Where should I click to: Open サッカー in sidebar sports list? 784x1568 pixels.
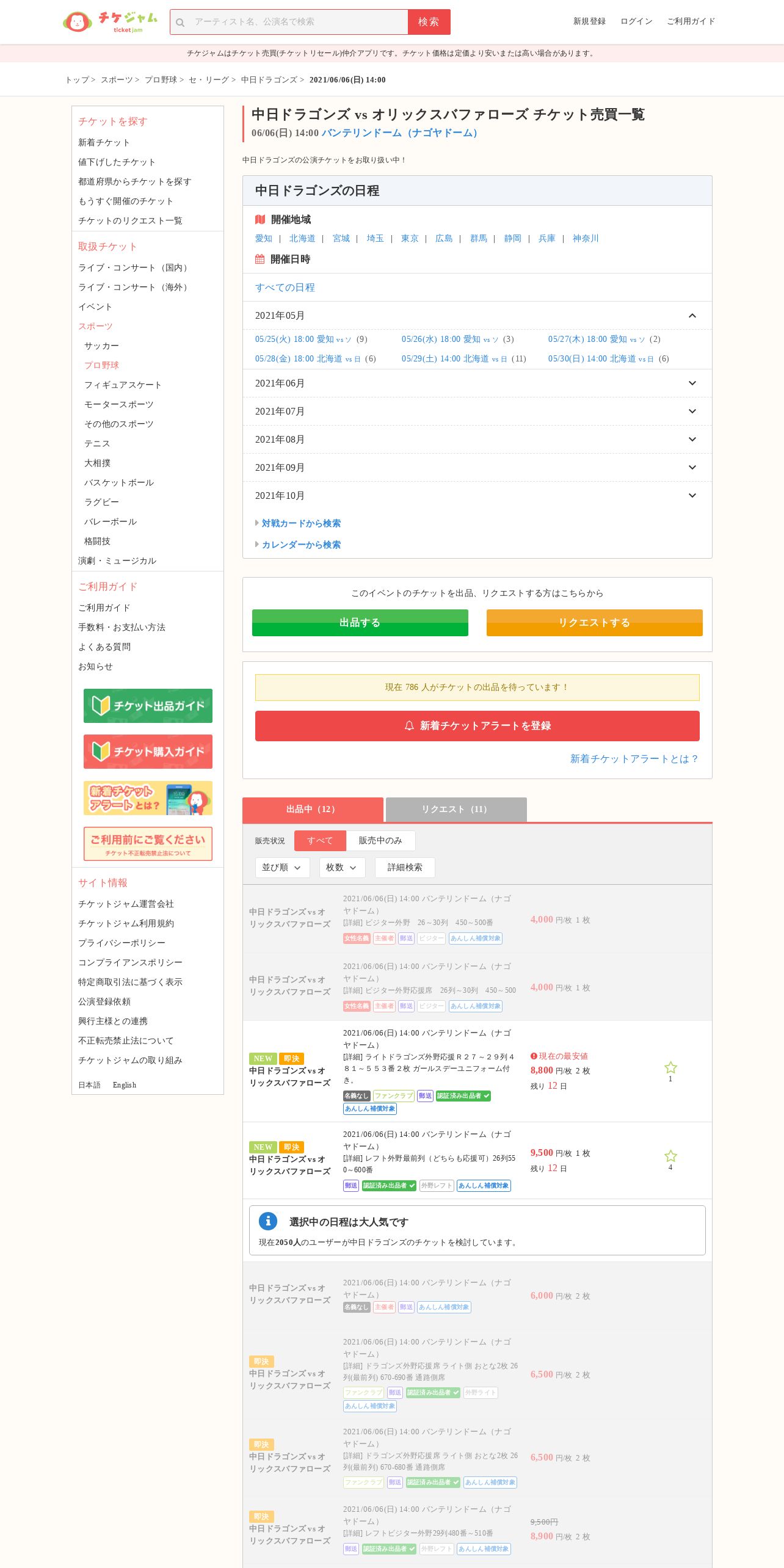[x=102, y=346]
